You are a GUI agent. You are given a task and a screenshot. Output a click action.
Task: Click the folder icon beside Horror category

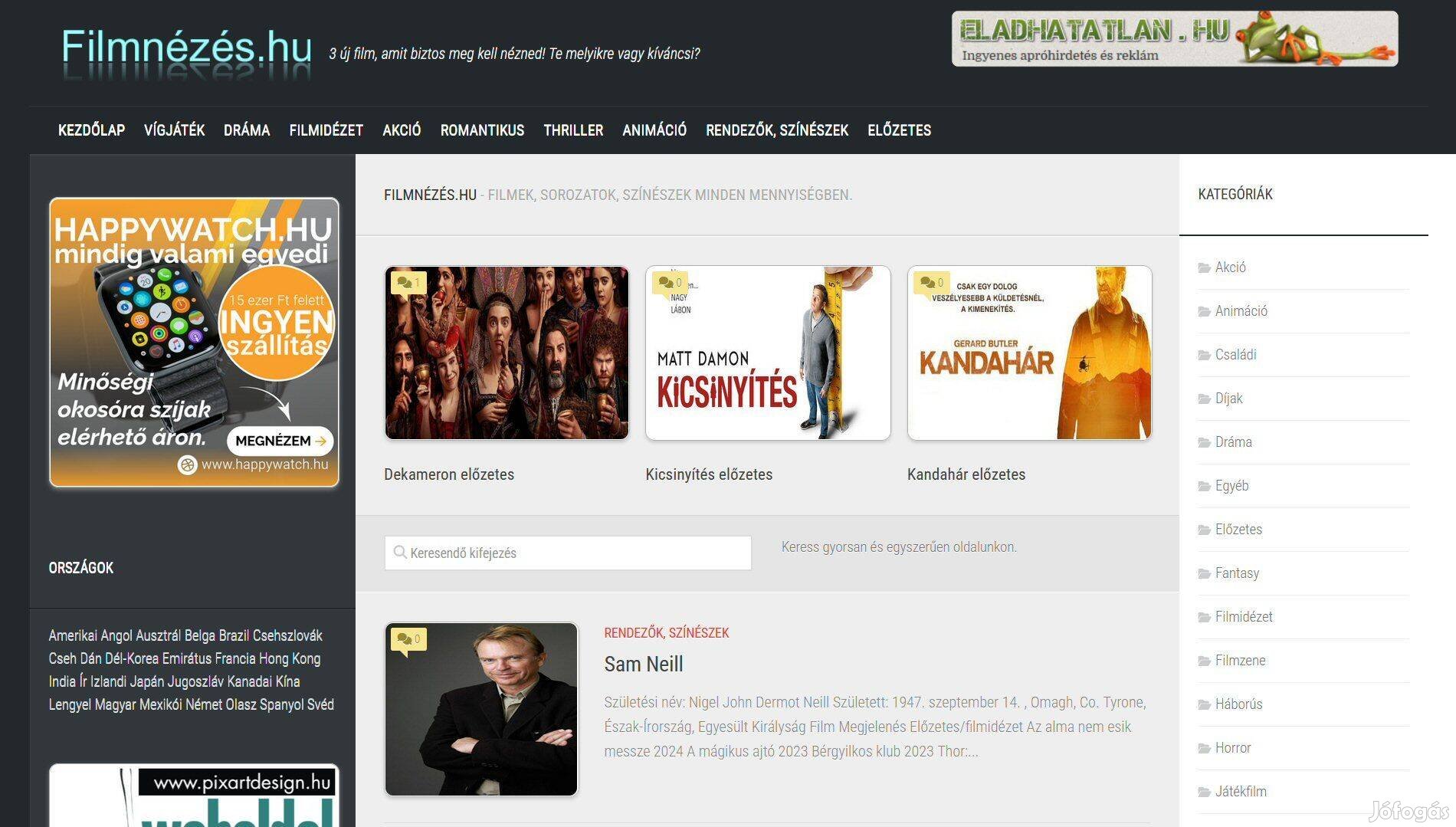tap(1205, 747)
